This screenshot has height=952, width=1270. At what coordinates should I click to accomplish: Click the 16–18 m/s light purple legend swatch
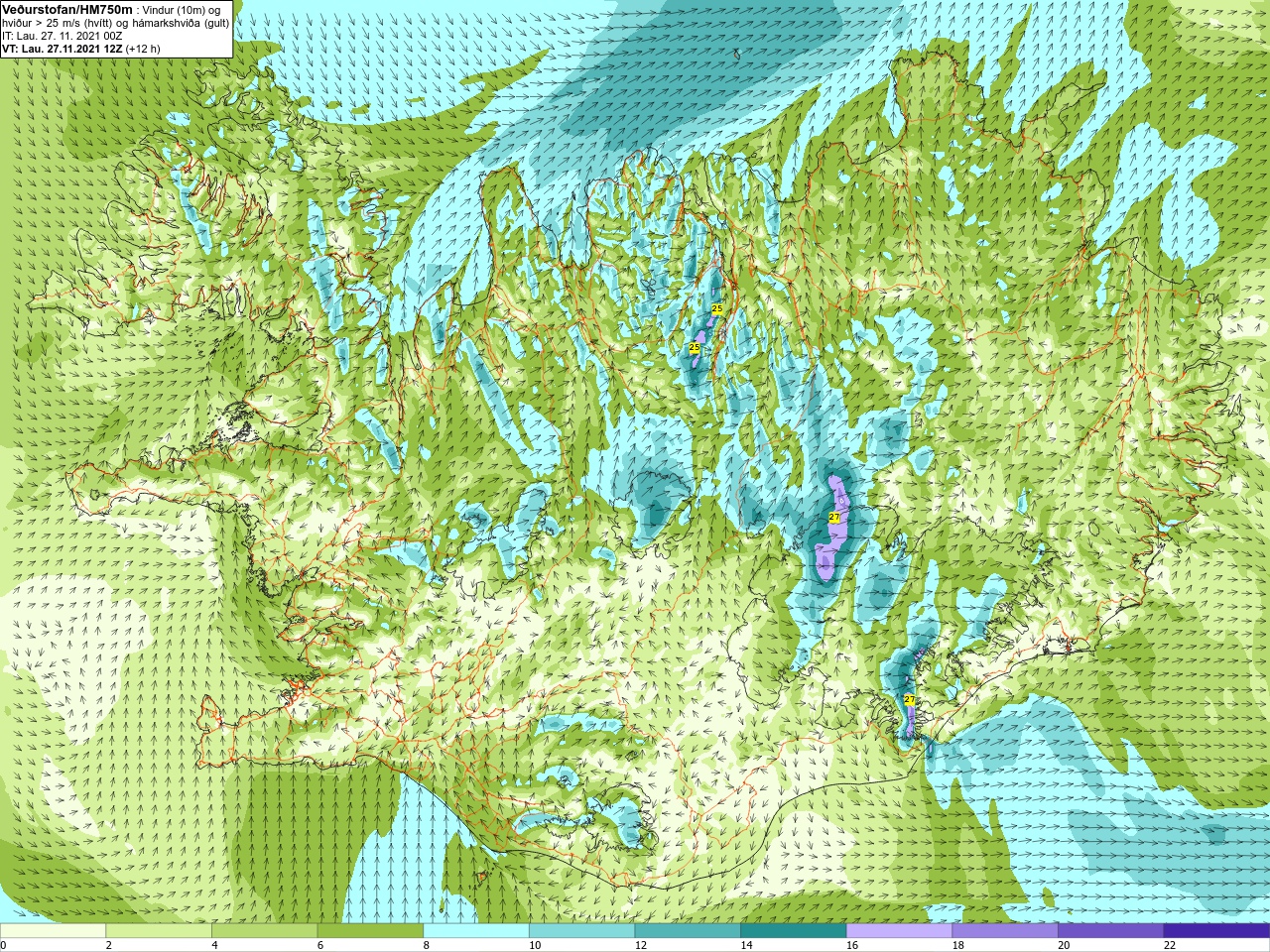[x=899, y=931]
